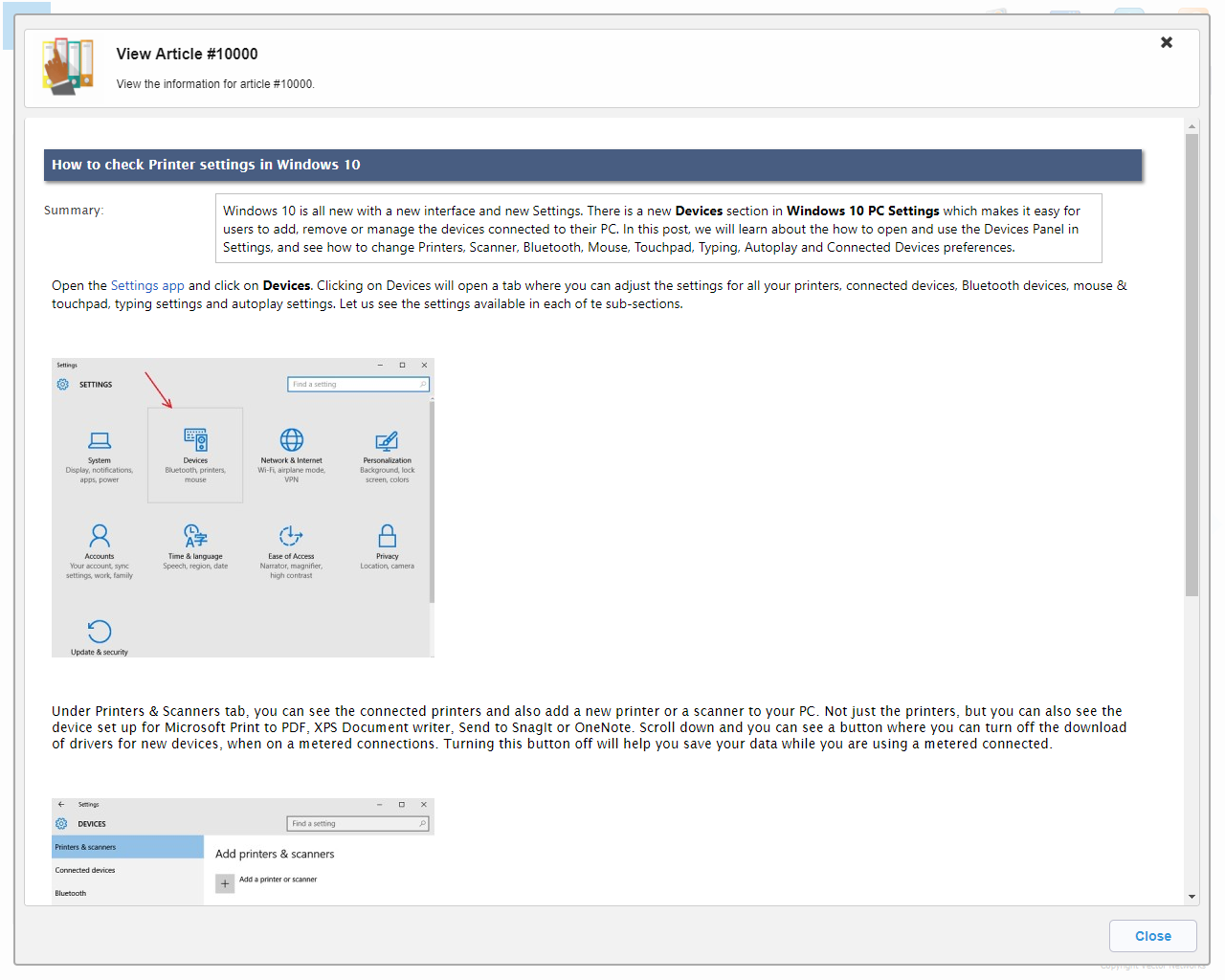
Task: Close the View Article dialog with the X
Action: pos(1167,42)
